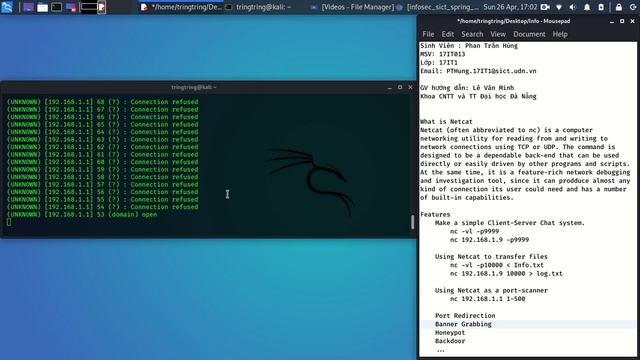Click email 'PTHung.17IT1@sict.udn.vn' text
The width and height of the screenshot is (640, 360).
point(491,71)
